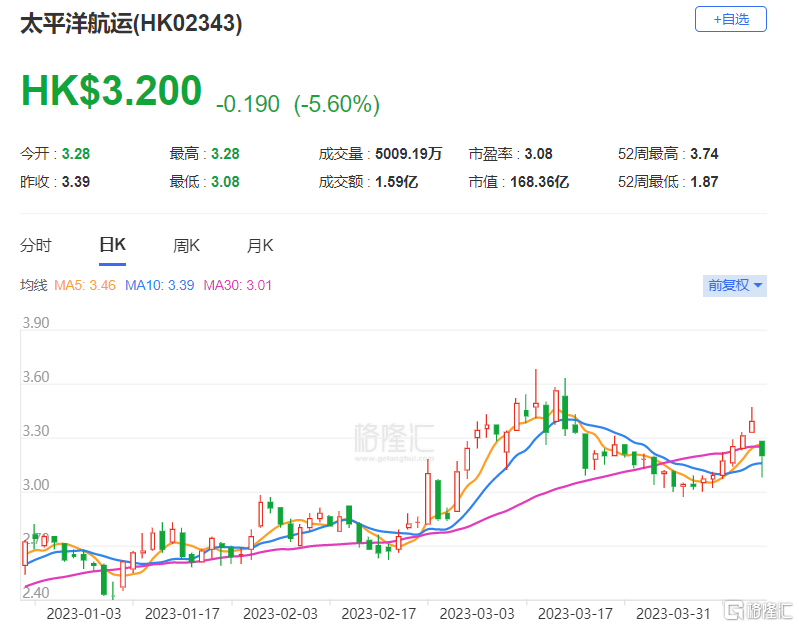This screenshot has height=627, width=799.
Task: Click the 市值 market cap 168.36亿
Action: pos(540,182)
